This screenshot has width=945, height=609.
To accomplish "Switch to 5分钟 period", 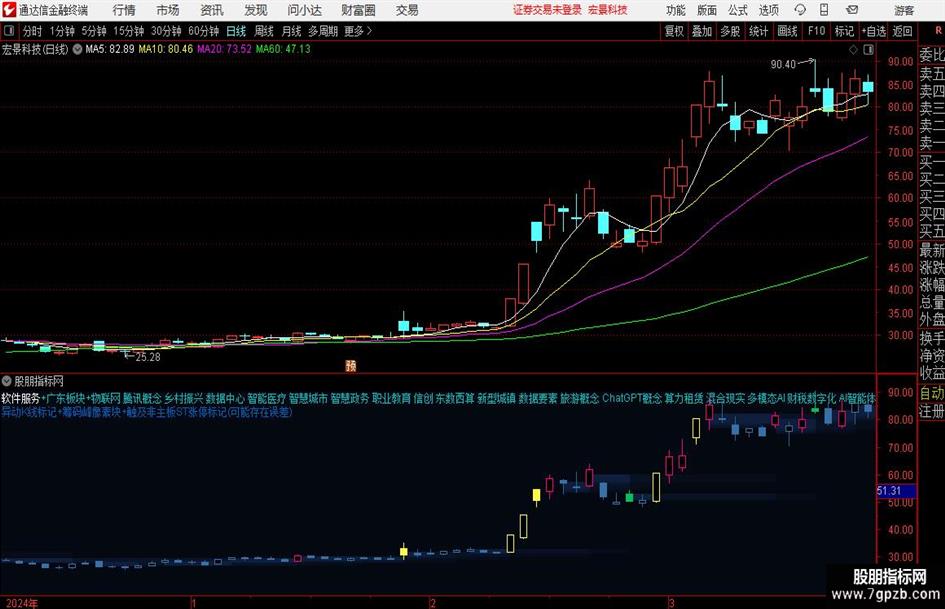I will tap(94, 31).
